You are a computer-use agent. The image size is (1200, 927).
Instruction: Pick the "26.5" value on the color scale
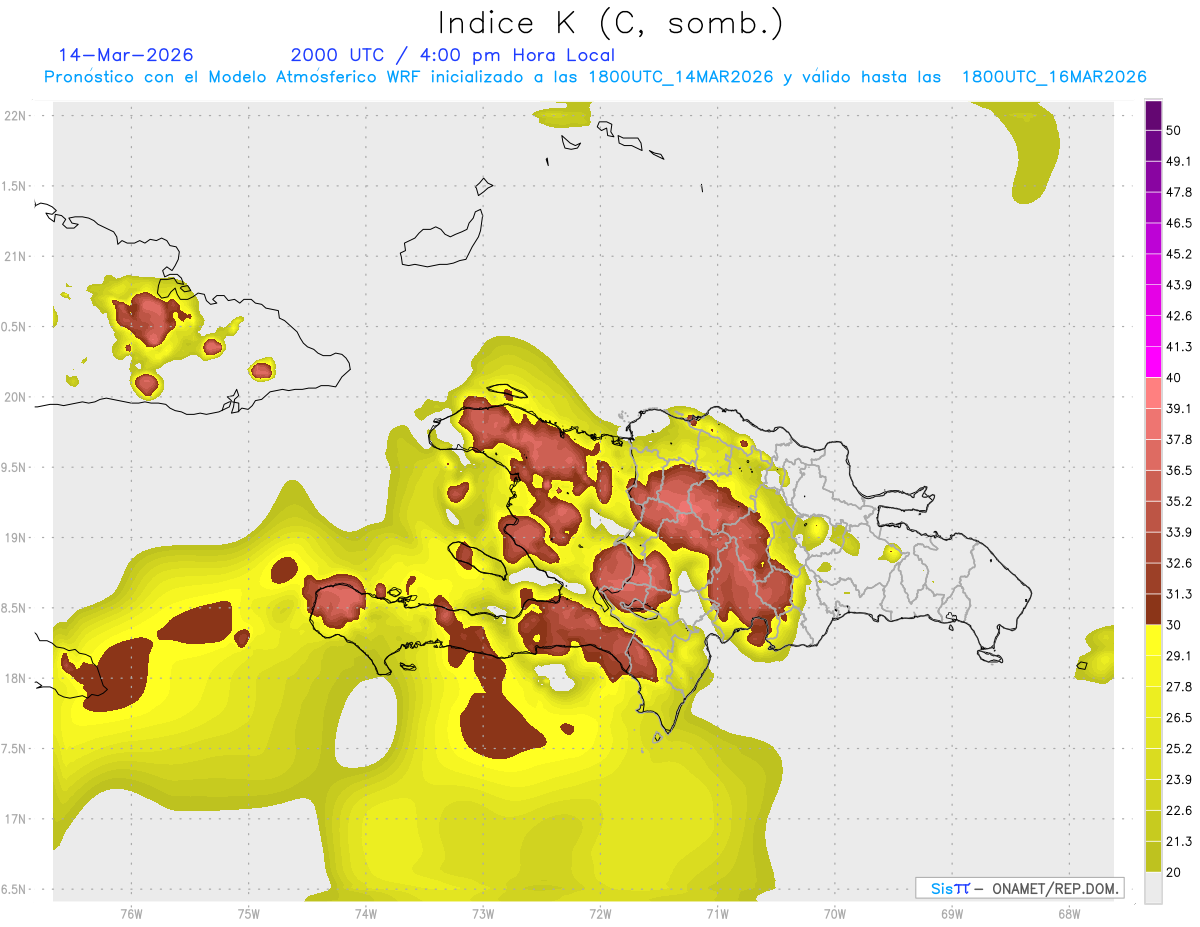pyautogui.click(x=1179, y=718)
